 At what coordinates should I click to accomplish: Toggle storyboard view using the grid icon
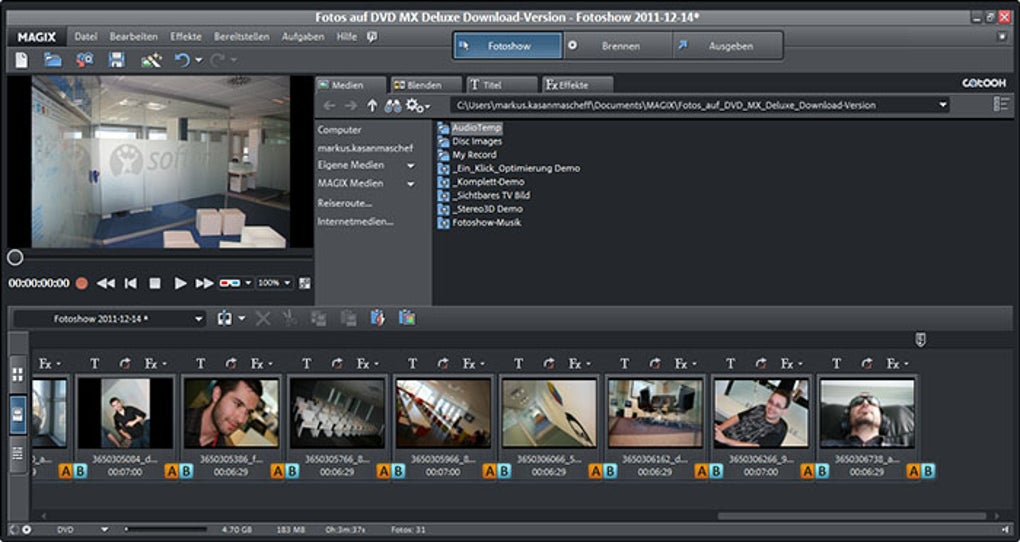[17, 375]
